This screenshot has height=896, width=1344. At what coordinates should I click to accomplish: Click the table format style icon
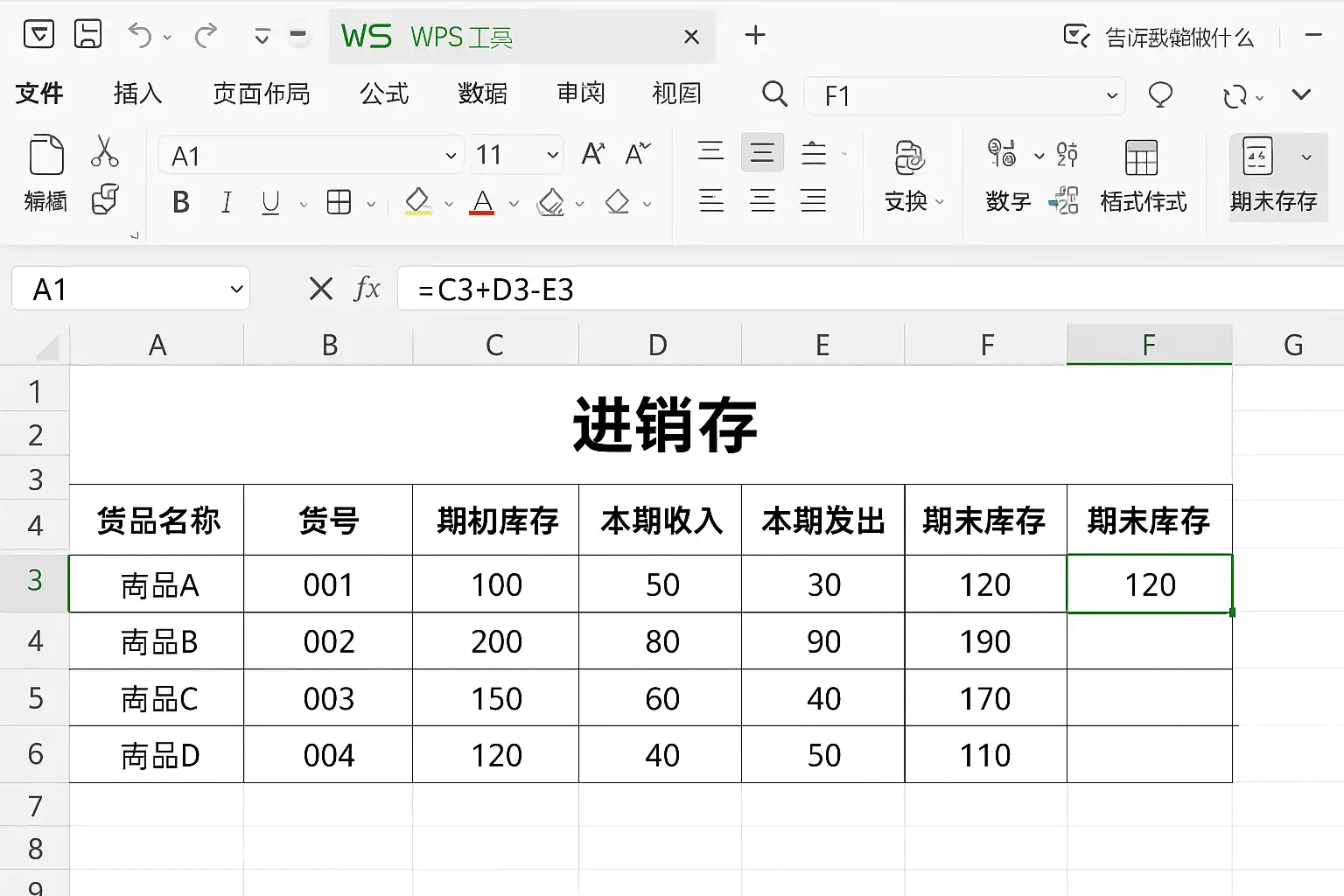1141,157
